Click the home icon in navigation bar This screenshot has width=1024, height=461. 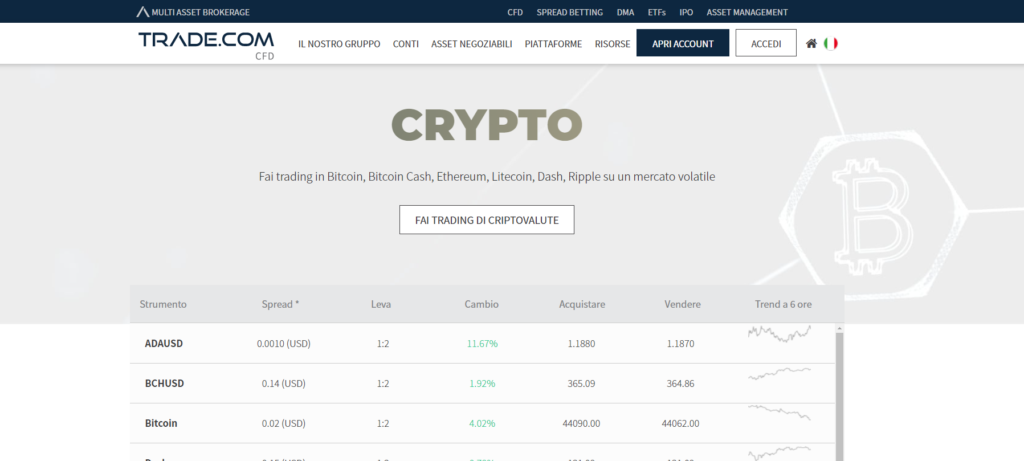(x=811, y=44)
